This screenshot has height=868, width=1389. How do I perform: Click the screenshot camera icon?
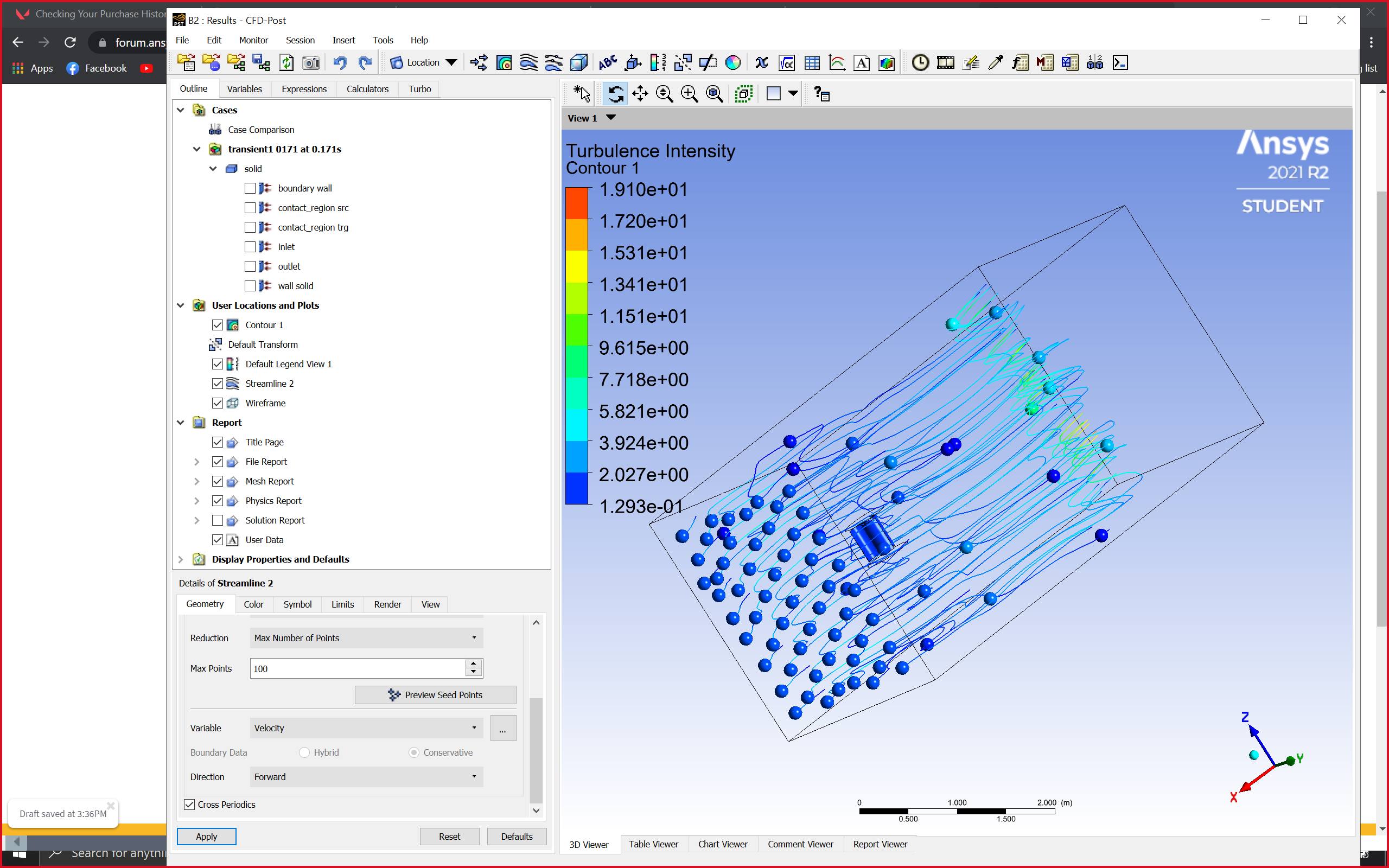[310, 62]
